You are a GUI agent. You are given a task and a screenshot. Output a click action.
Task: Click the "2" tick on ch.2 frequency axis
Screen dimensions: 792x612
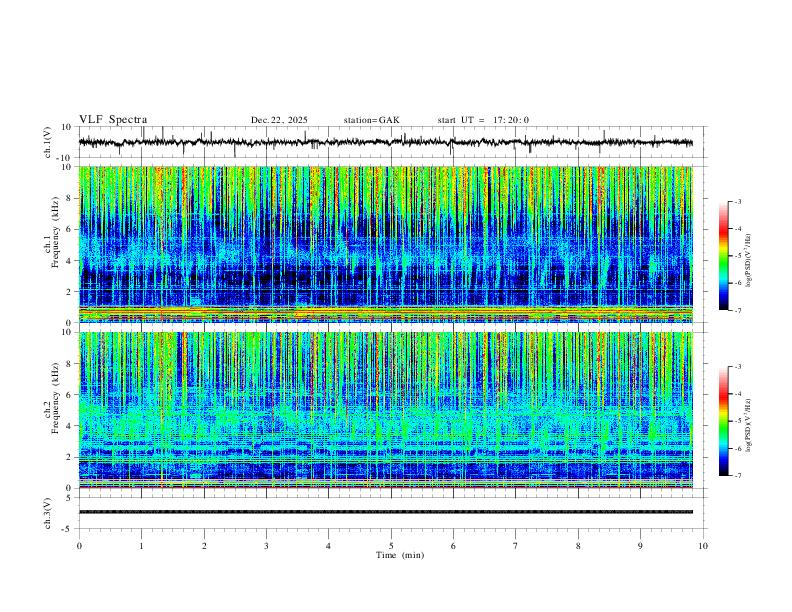[x=70, y=457]
